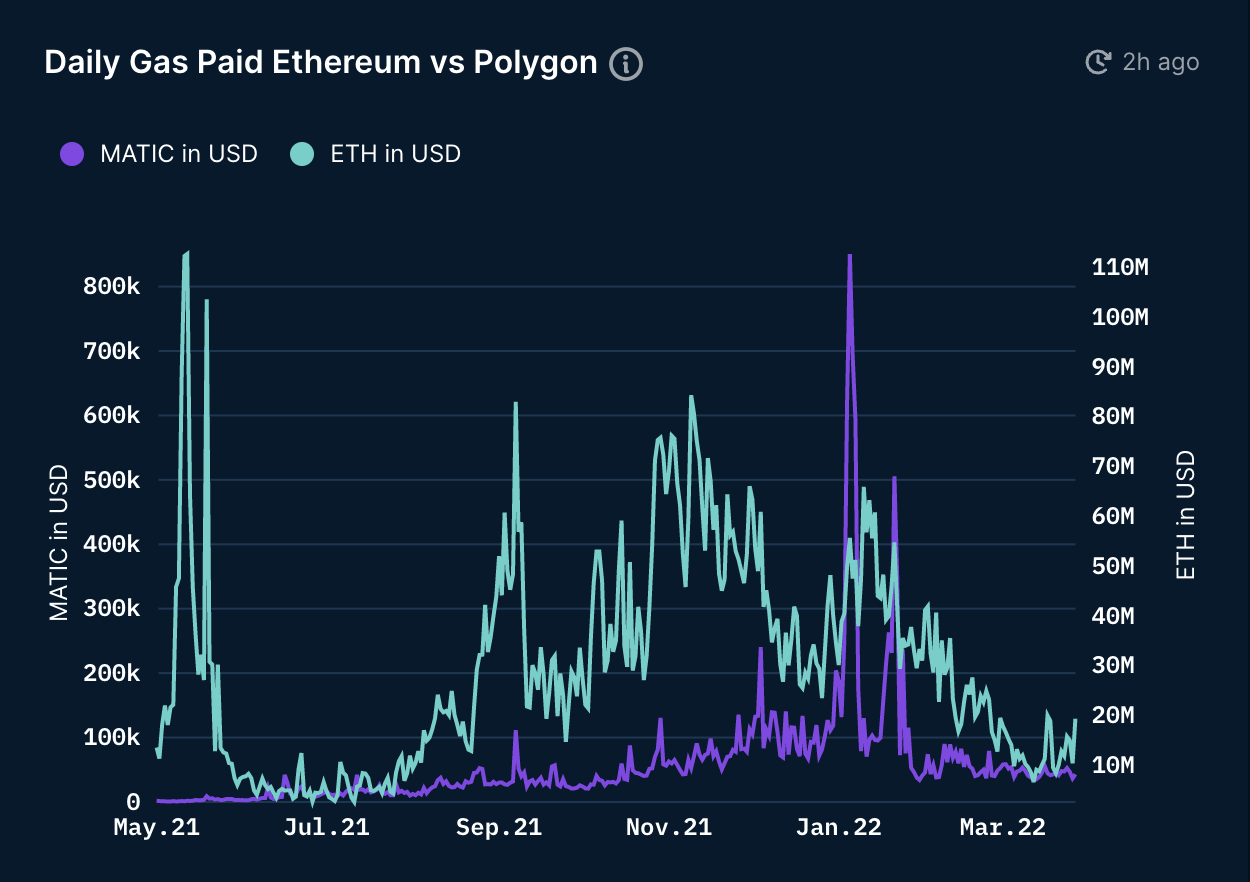
Task: Click the 400k left axis value
Action: click(110, 544)
